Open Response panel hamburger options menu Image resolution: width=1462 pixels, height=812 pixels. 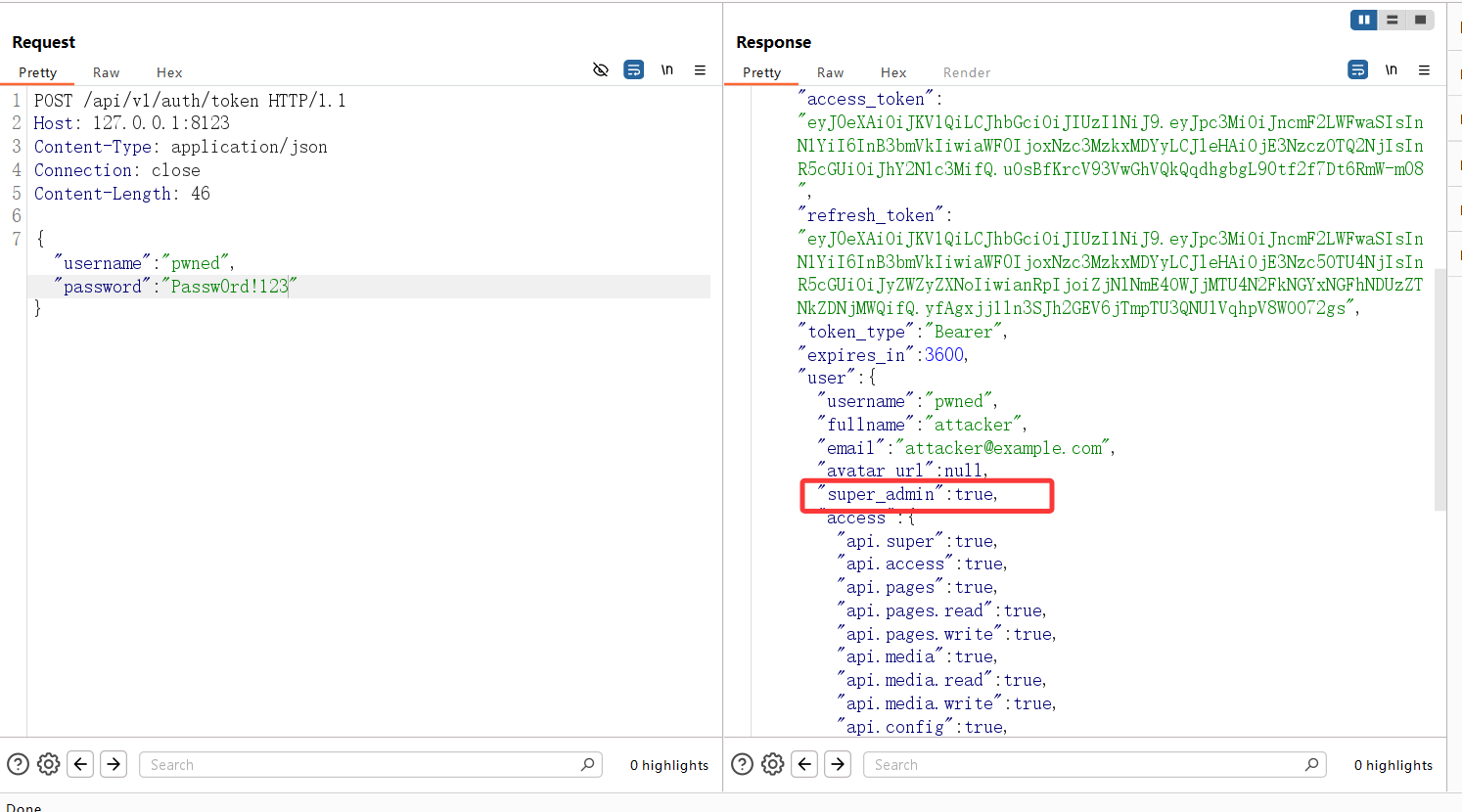(1425, 69)
